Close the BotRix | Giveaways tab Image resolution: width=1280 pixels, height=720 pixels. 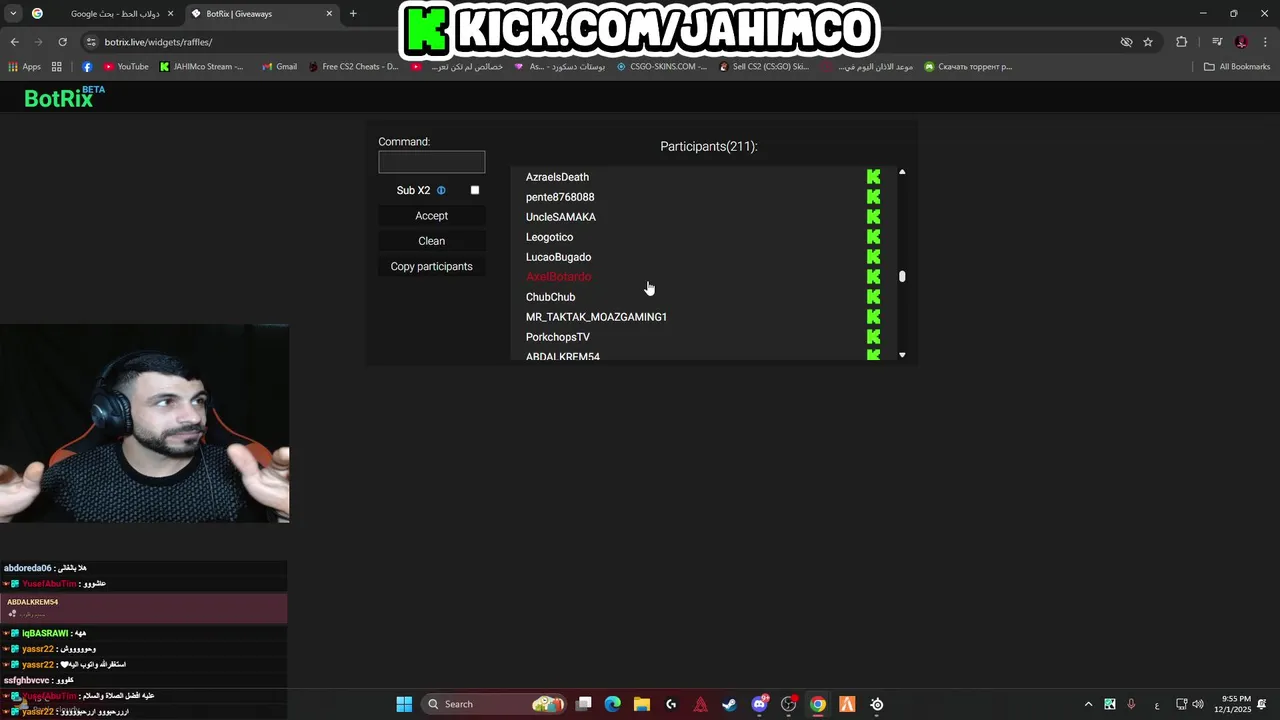pyautogui.click(x=329, y=14)
